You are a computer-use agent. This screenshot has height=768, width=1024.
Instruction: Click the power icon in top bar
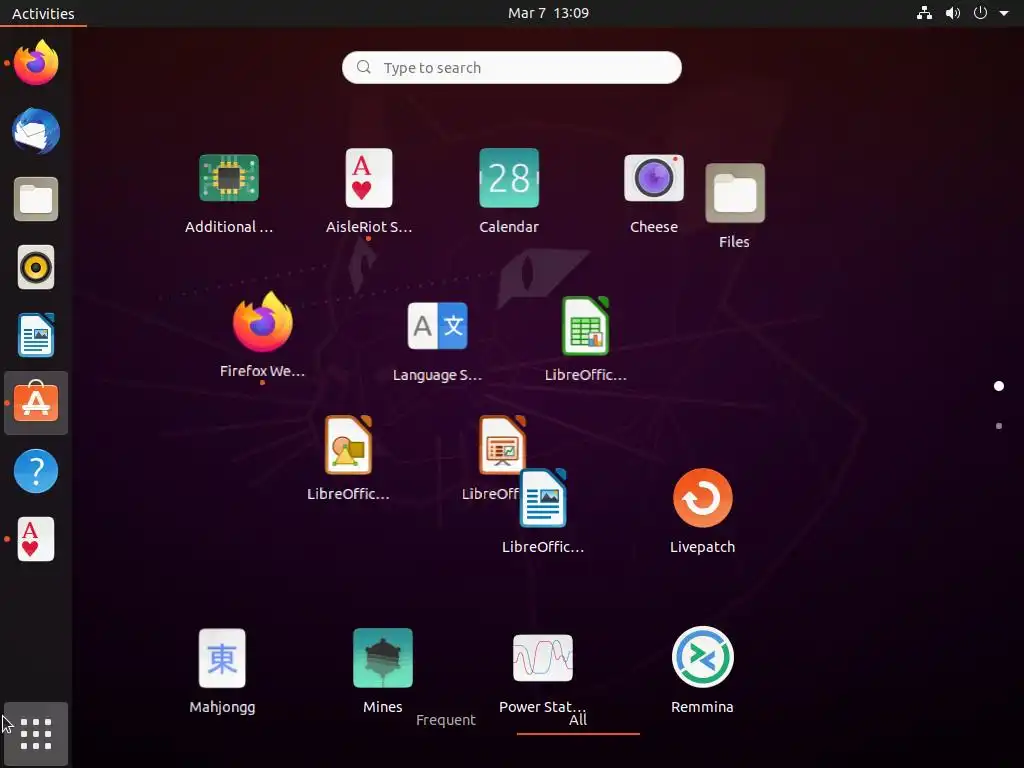[980, 12]
